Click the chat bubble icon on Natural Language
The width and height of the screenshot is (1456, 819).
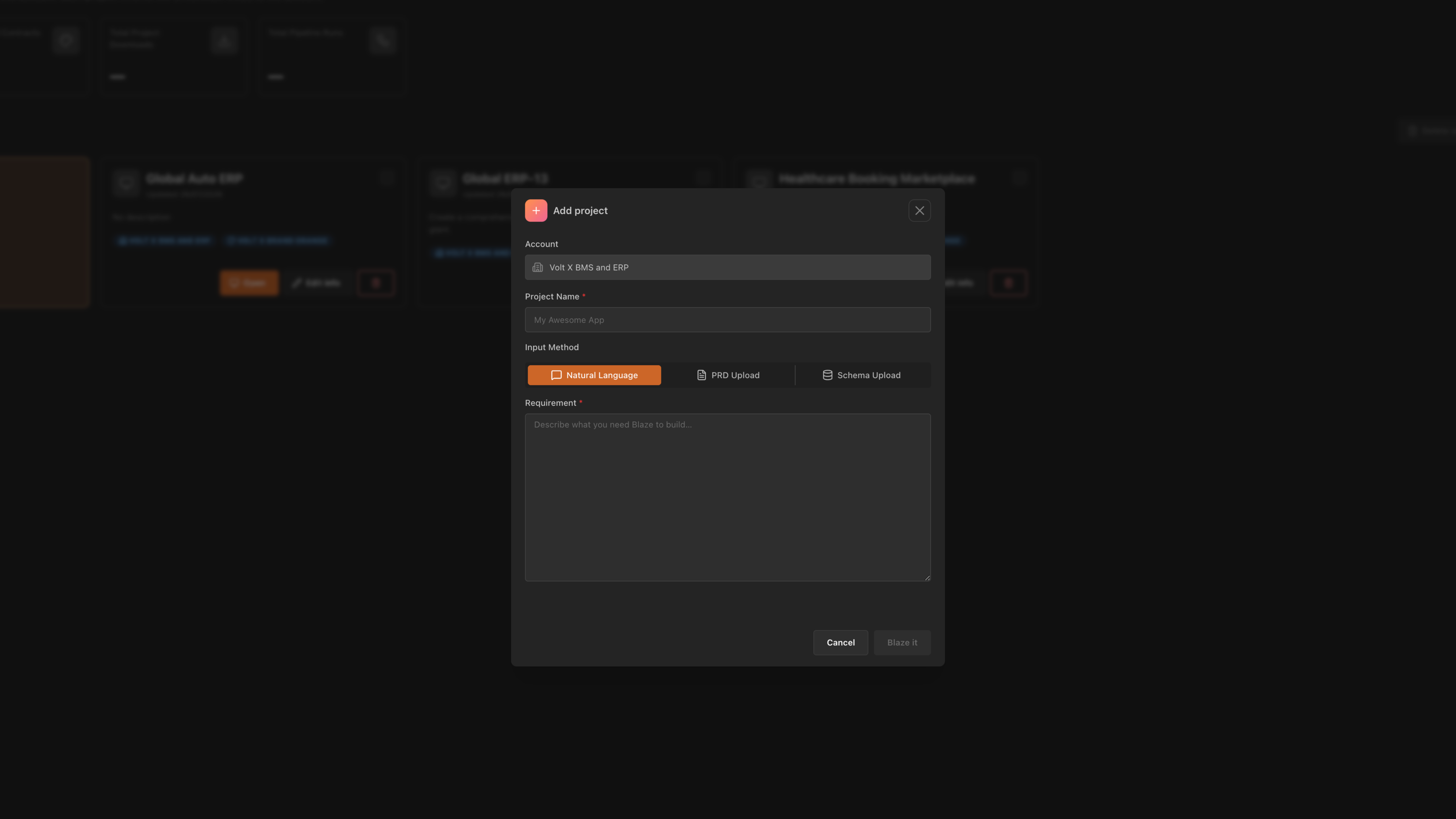[x=556, y=375]
